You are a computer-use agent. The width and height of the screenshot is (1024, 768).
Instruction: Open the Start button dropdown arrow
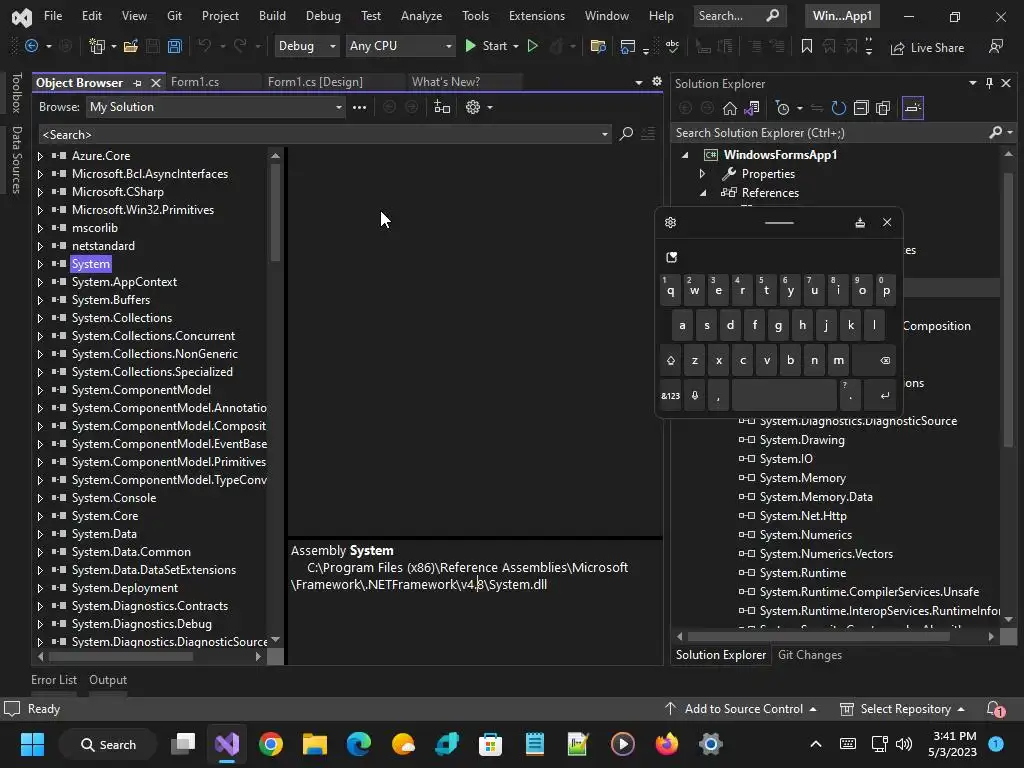[x=516, y=46]
